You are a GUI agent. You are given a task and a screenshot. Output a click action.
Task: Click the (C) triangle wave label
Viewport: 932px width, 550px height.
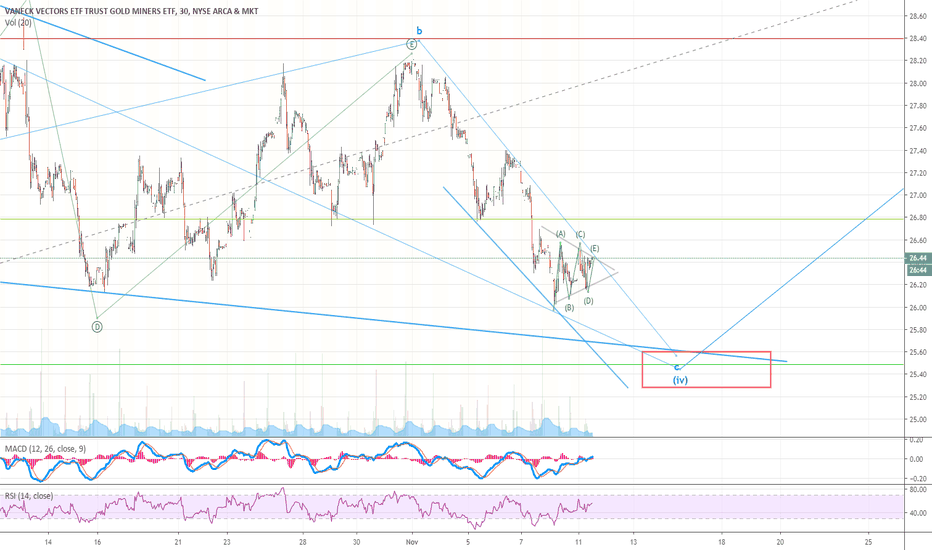pos(581,234)
